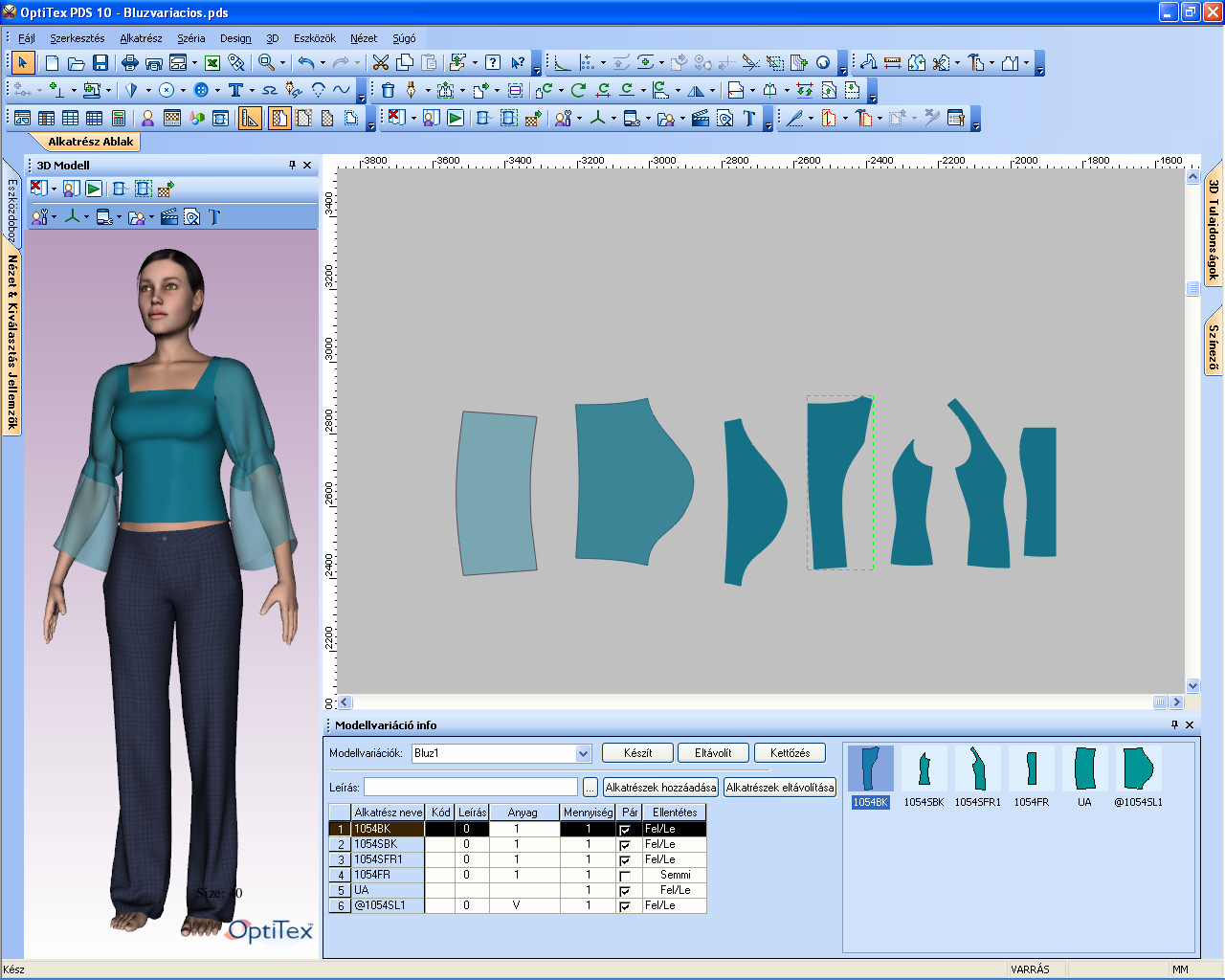Viewport: 1225px width, 980px height.
Task: Click the circle tool icon
Action: point(166,90)
